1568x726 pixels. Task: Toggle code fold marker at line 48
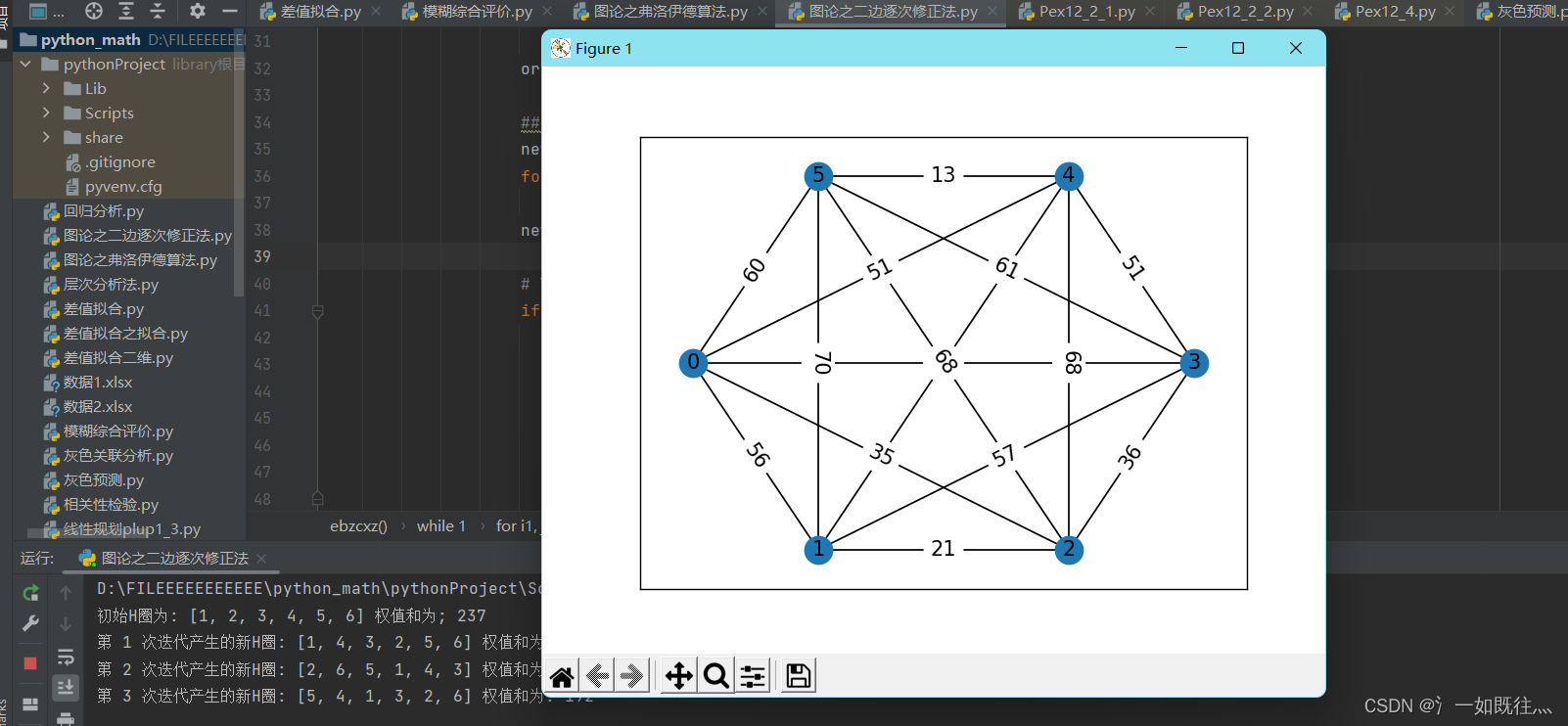click(x=317, y=498)
